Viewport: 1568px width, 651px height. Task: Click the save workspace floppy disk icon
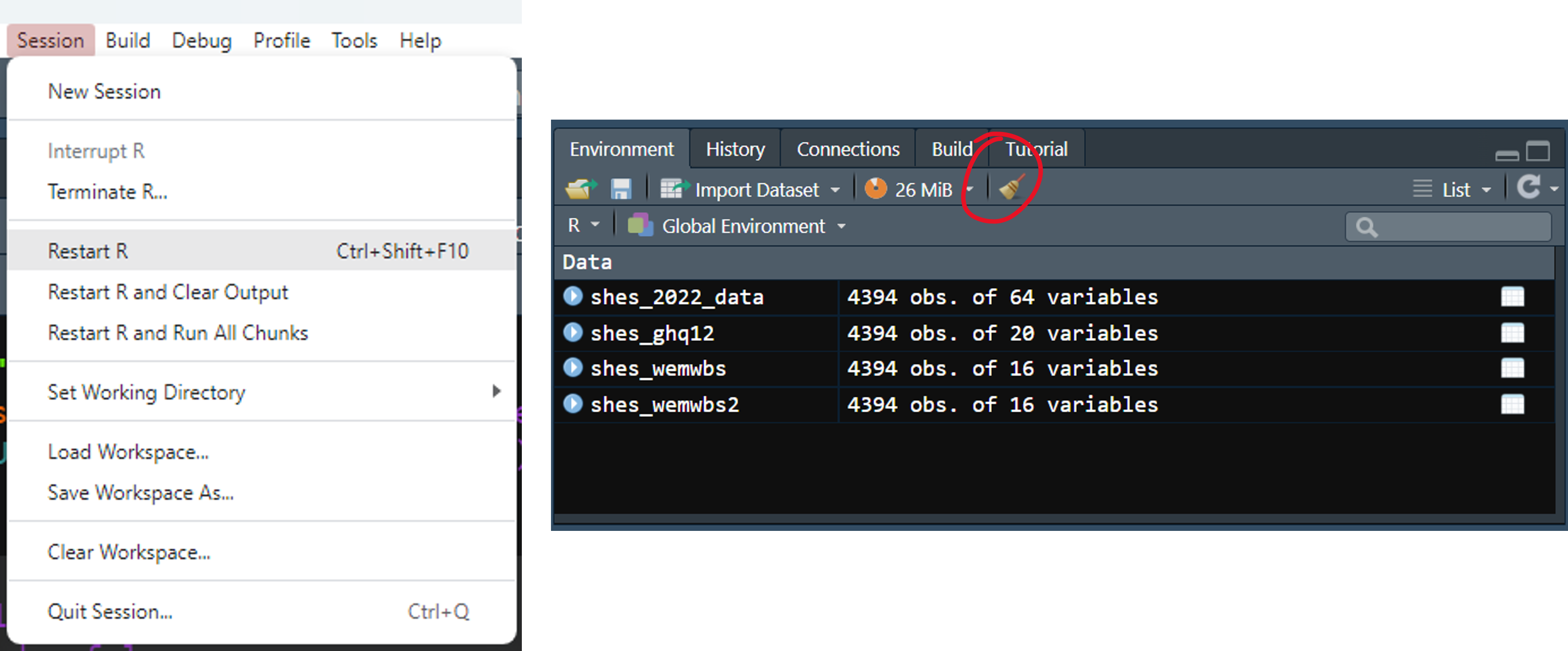point(621,189)
